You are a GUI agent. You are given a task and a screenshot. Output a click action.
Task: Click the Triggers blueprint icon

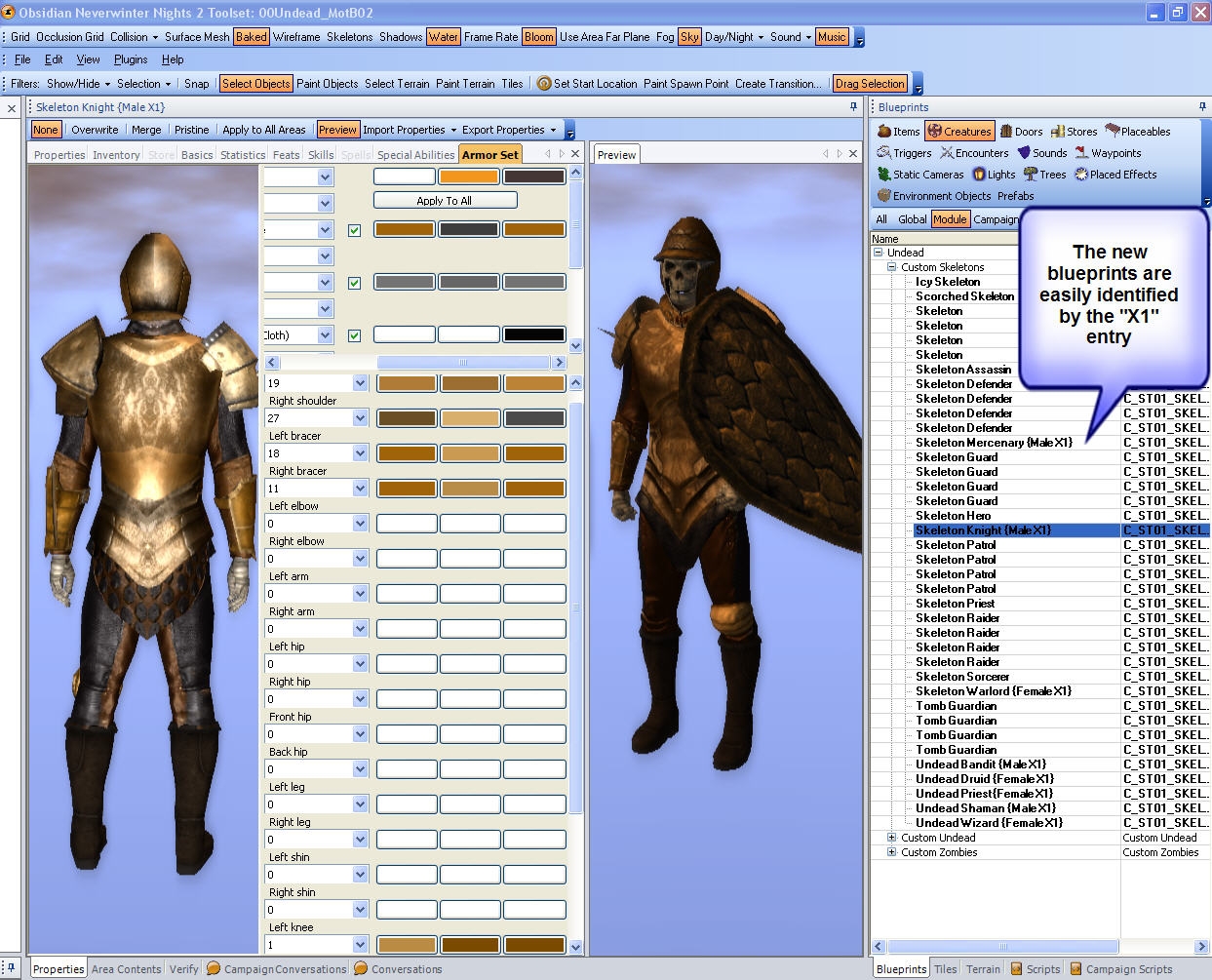click(x=884, y=153)
